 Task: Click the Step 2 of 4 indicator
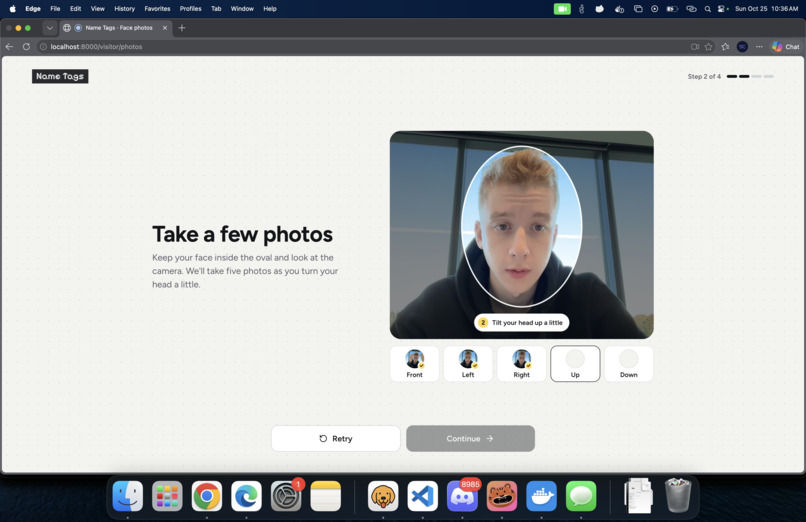(x=730, y=76)
